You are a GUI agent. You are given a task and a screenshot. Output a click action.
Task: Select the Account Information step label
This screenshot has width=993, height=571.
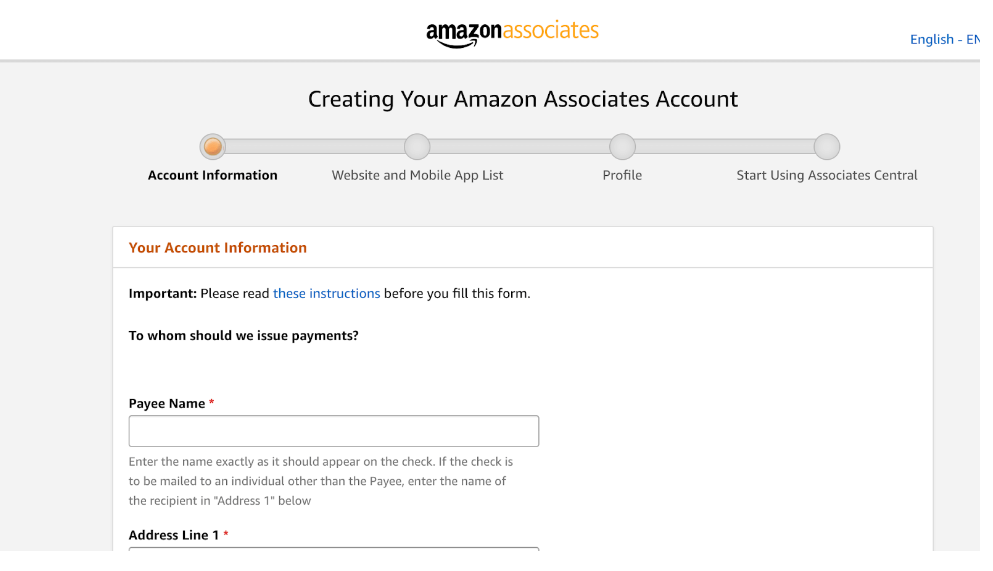212,175
